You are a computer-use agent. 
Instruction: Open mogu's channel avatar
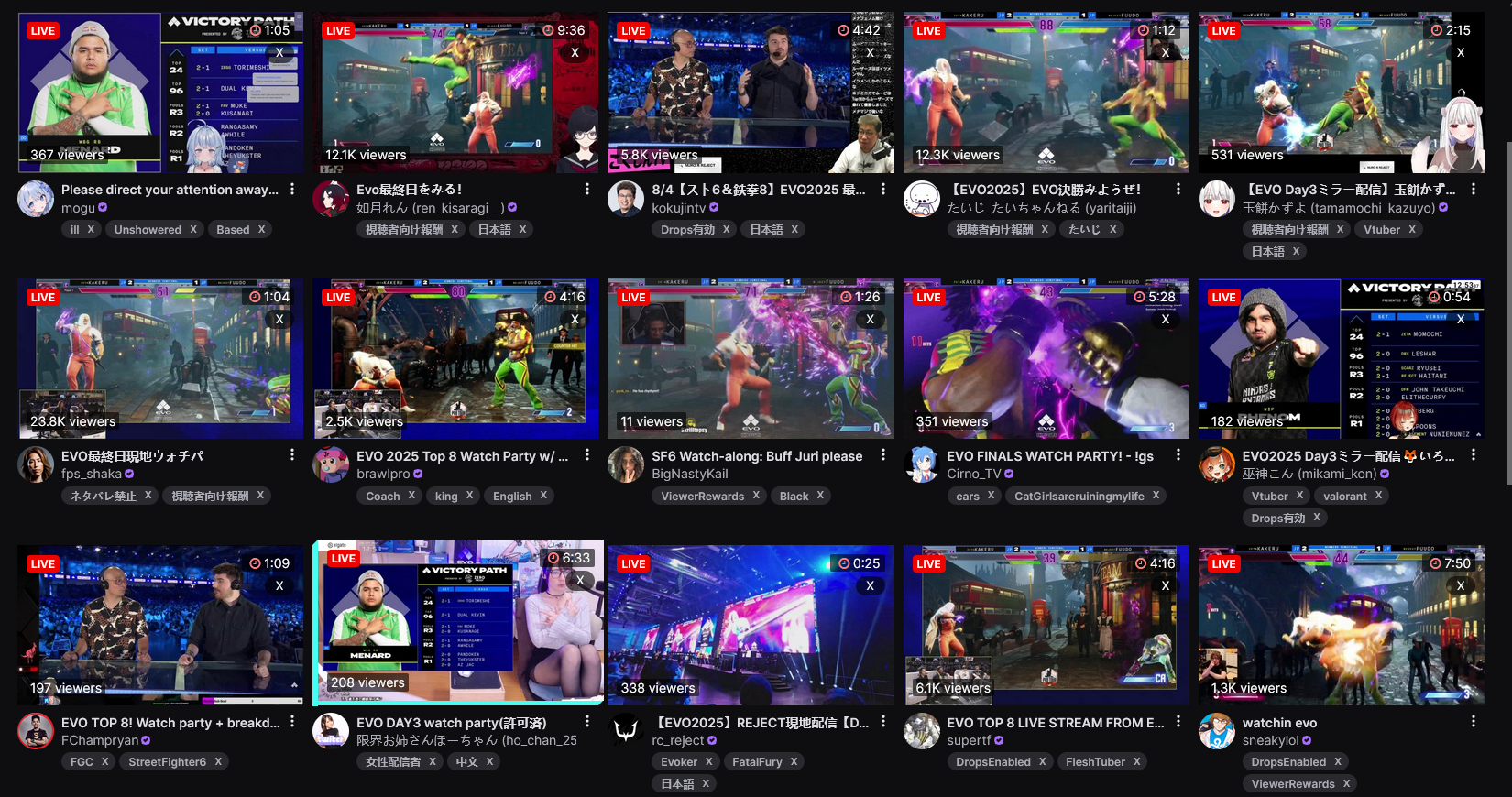[x=36, y=199]
